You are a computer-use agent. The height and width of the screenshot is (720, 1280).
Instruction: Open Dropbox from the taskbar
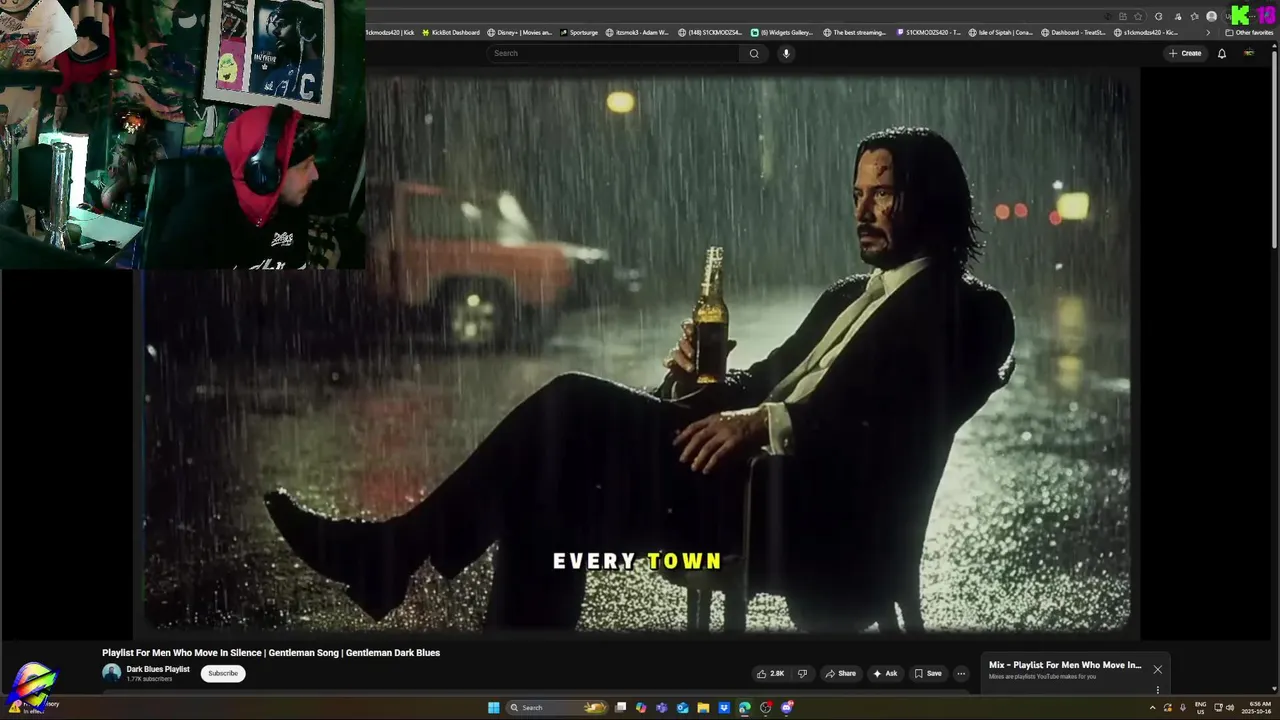click(x=724, y=707)
